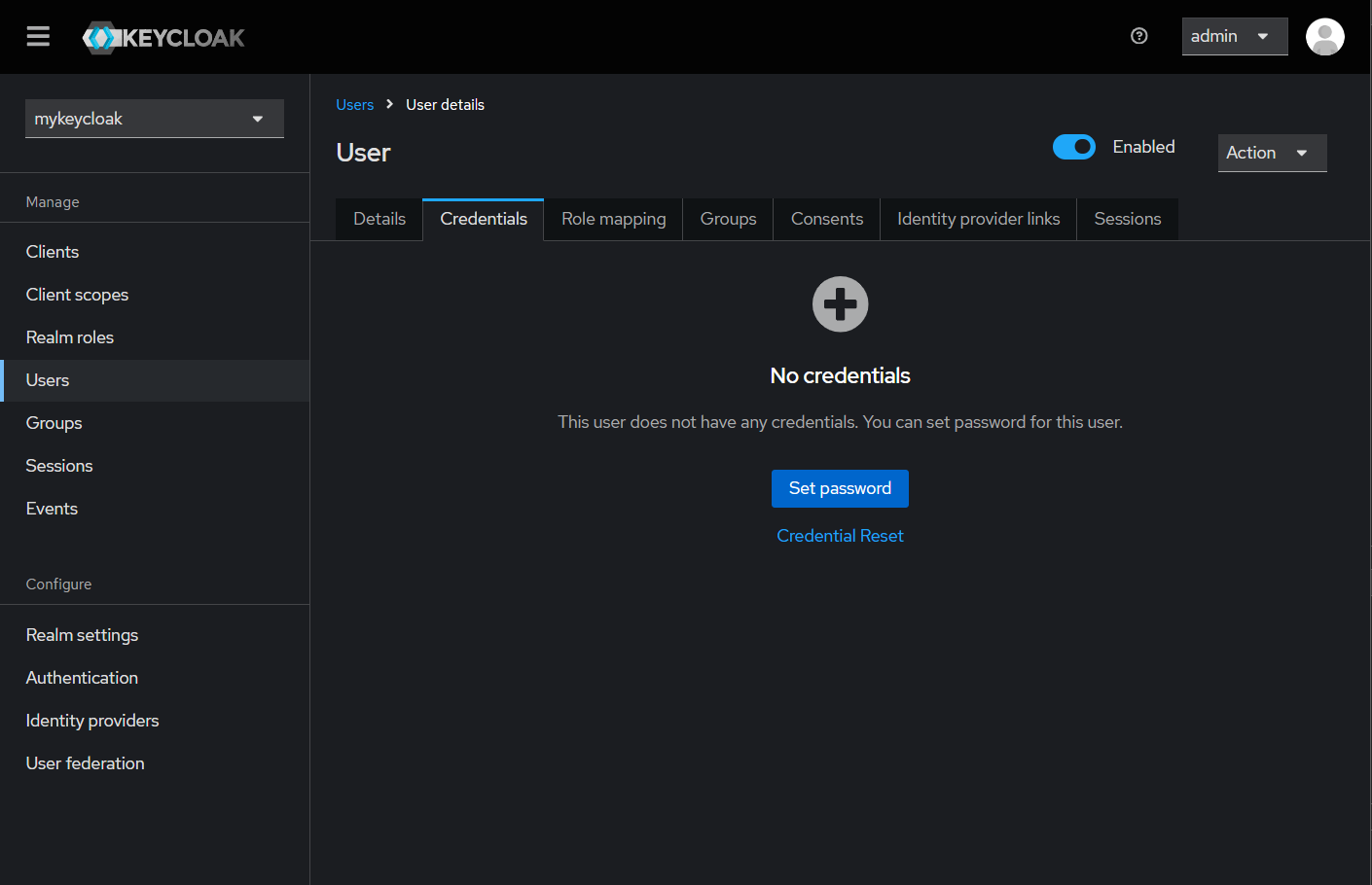Open the Role mapping tab
This screenshot has height=885, width=1372.
pyautogui.click(x=612, y=219)
